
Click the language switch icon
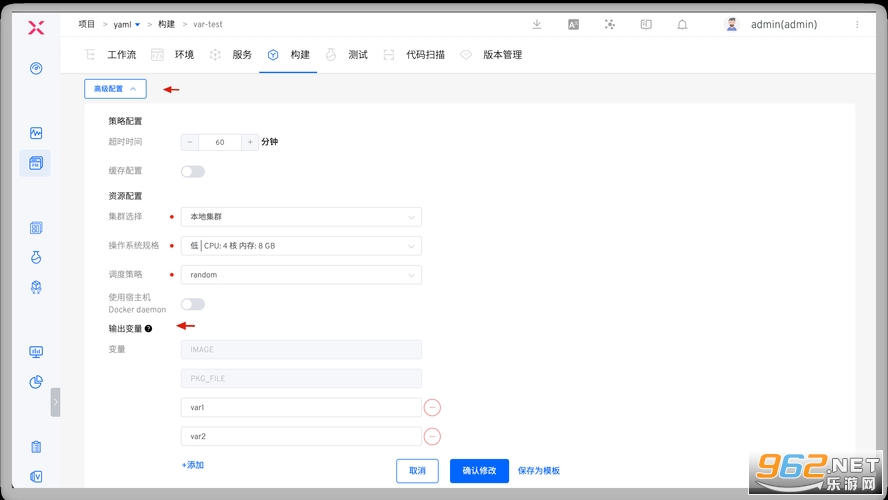[573, 24]
